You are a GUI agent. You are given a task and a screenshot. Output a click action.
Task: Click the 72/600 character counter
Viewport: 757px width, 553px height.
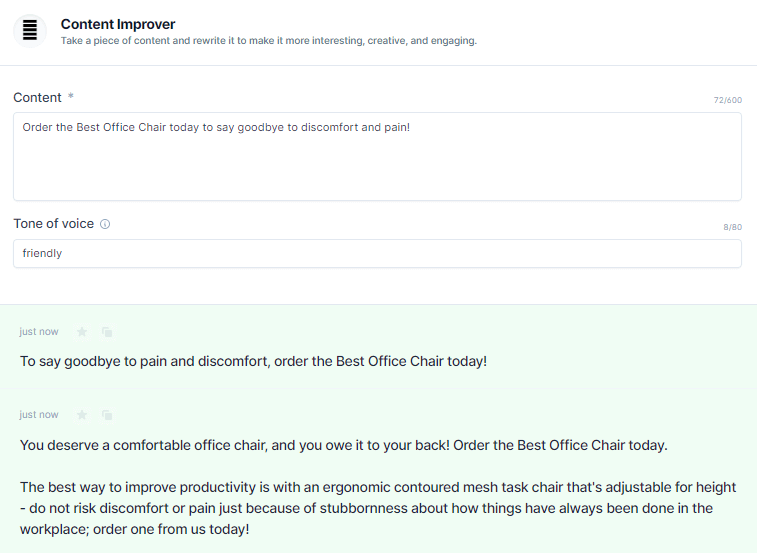[728, 100]
